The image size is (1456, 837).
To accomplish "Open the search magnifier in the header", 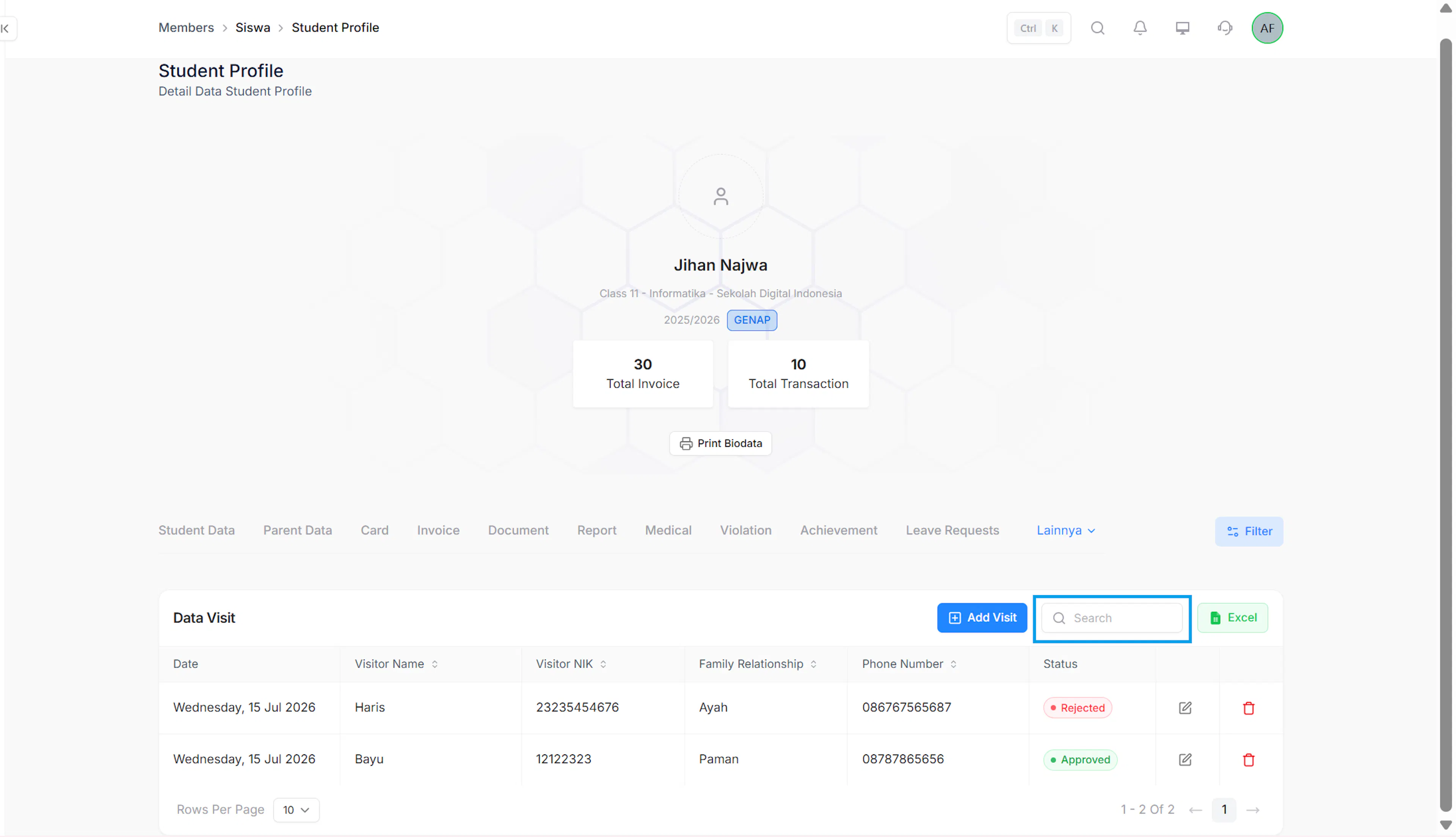I will coord(1097,28).
